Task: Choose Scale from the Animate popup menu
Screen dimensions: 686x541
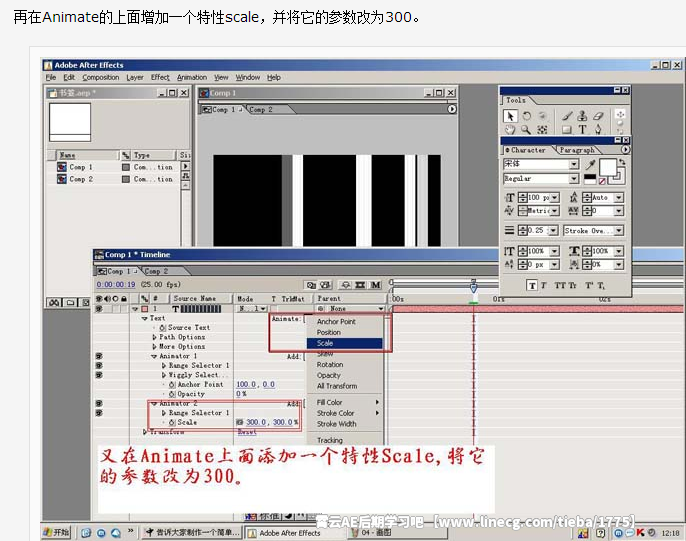Action: (343, 343)
